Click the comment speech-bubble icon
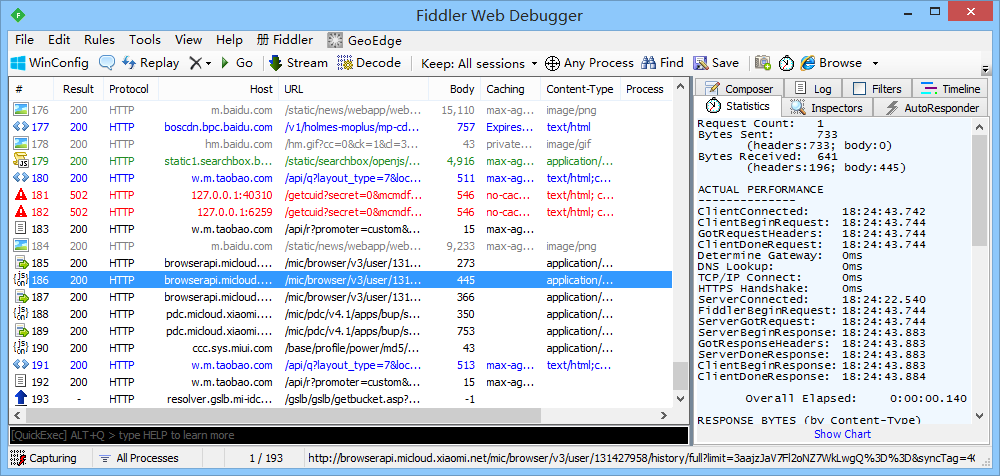The height and width of the screenshot is (476, 1000). click(x=107, y=63)
